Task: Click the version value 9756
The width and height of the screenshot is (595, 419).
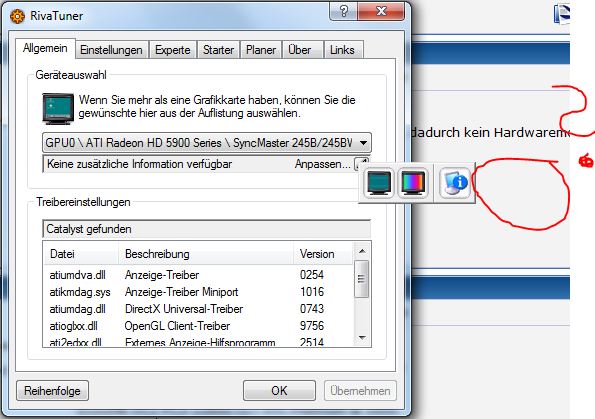Action: pos(312,326)
